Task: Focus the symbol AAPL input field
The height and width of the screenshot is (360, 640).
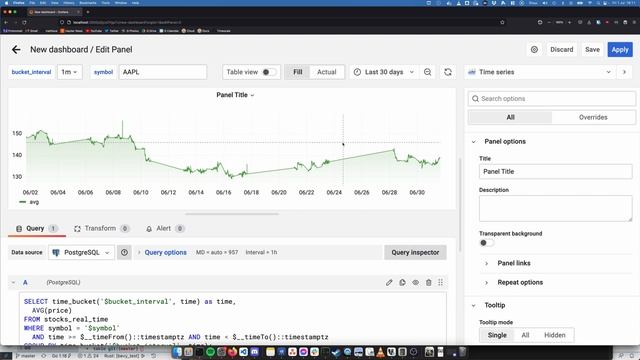Action: point(163,72)
